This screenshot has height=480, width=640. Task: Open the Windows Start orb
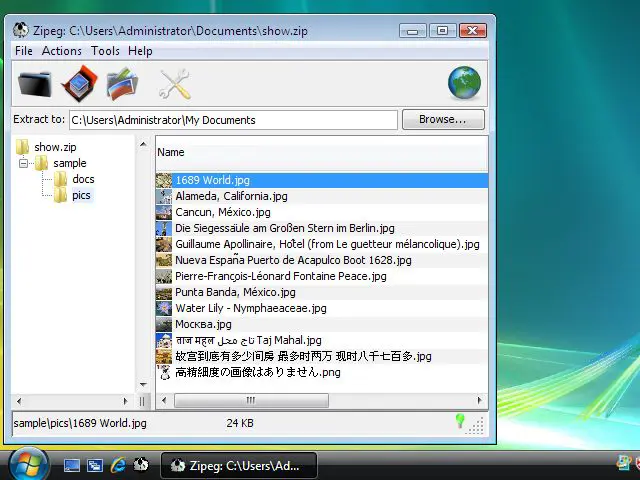click(29, 465)
